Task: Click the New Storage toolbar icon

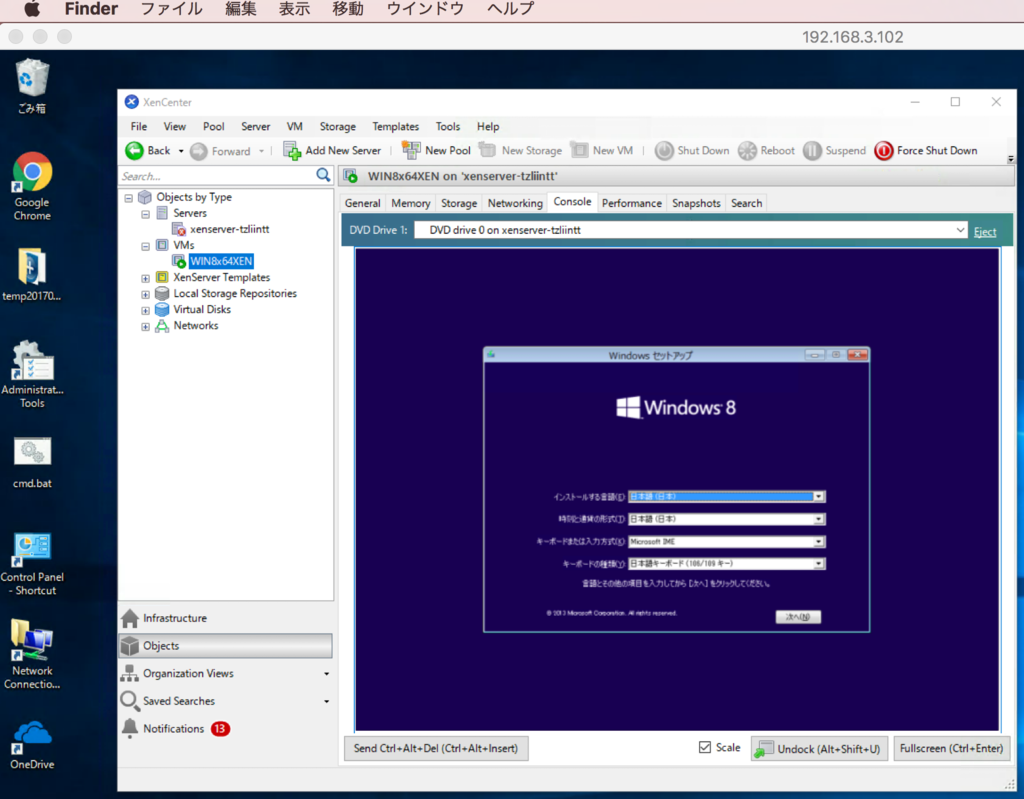Action: (x=487, y=150)
